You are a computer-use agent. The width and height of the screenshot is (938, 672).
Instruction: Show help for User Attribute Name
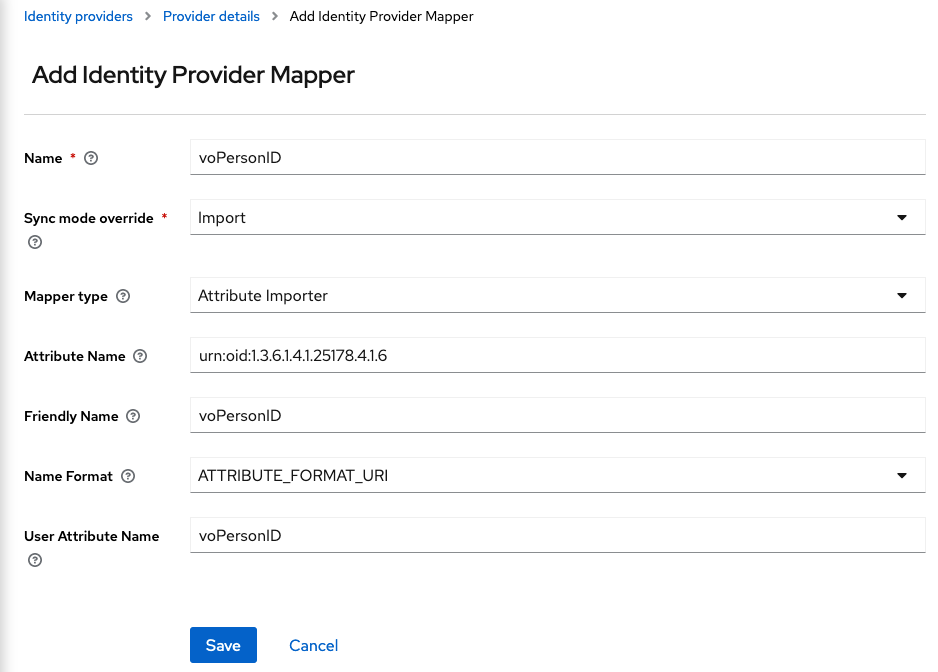[34, 560]
